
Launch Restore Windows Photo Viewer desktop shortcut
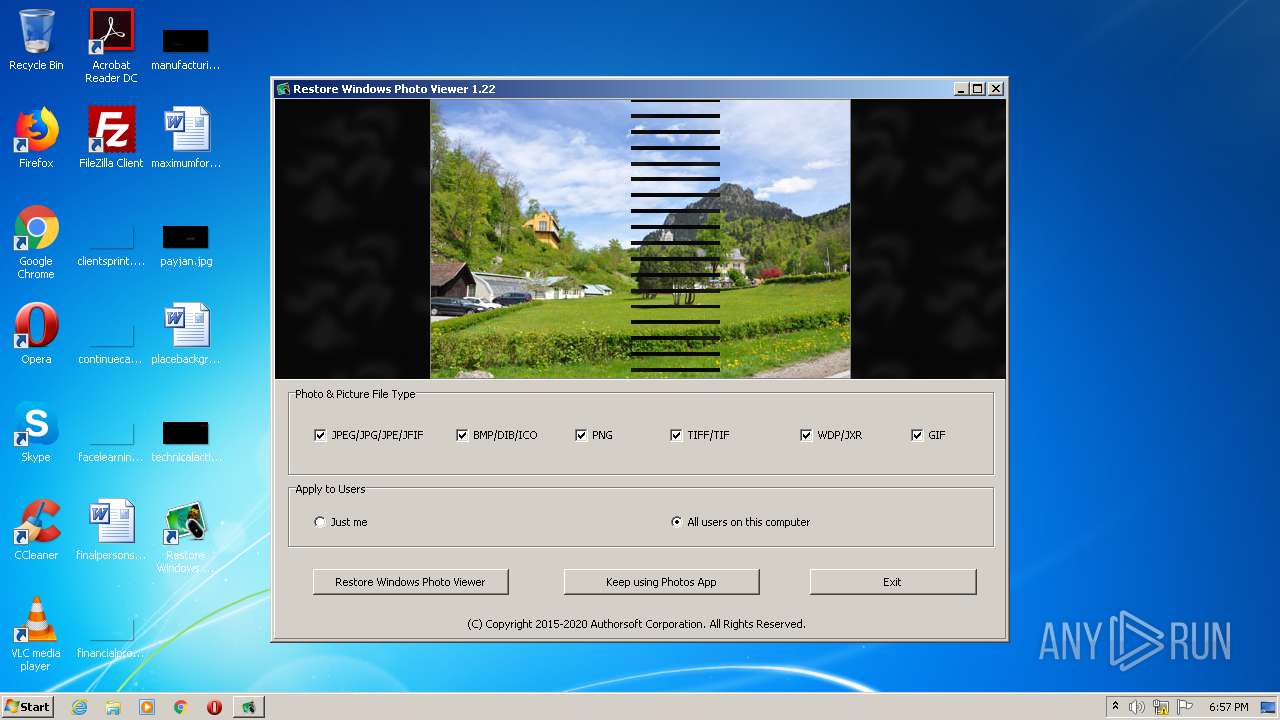coord(186,538)
